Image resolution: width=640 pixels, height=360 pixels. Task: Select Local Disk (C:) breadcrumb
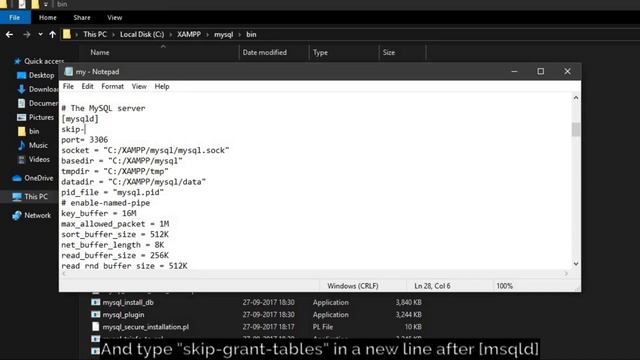point(142,35)
